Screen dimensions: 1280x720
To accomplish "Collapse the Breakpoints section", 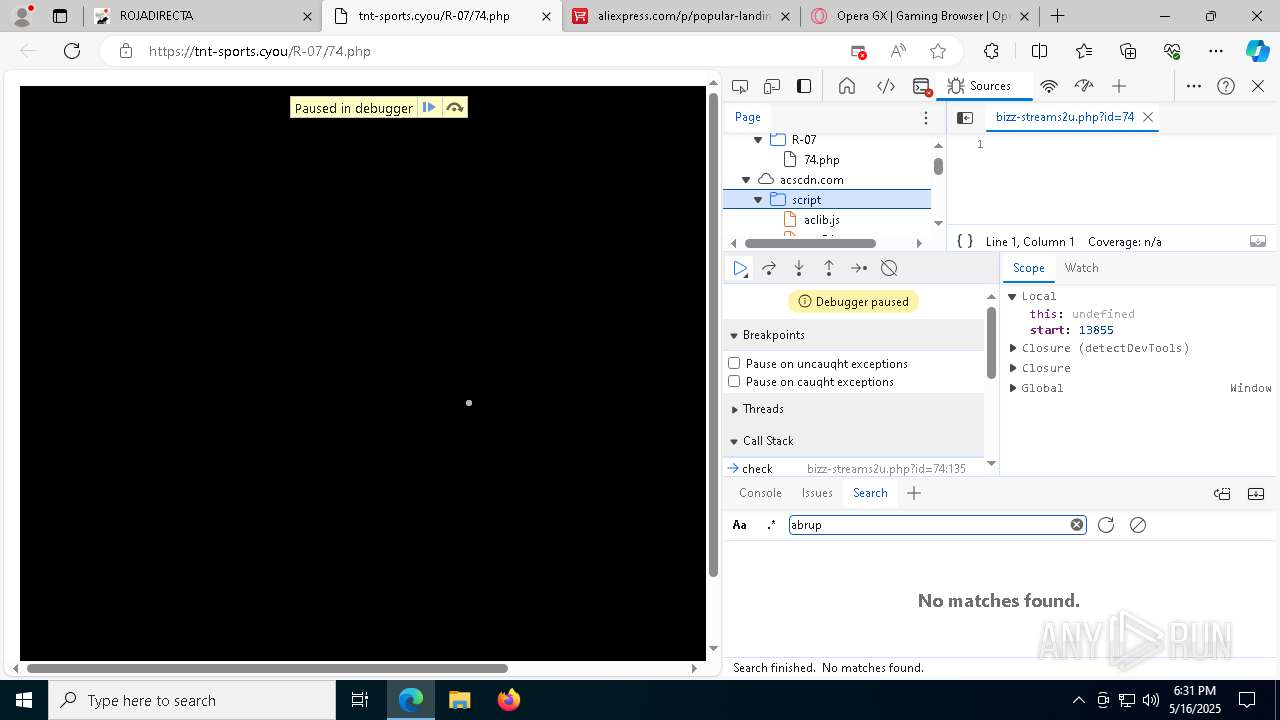I will tap(734, 335).
